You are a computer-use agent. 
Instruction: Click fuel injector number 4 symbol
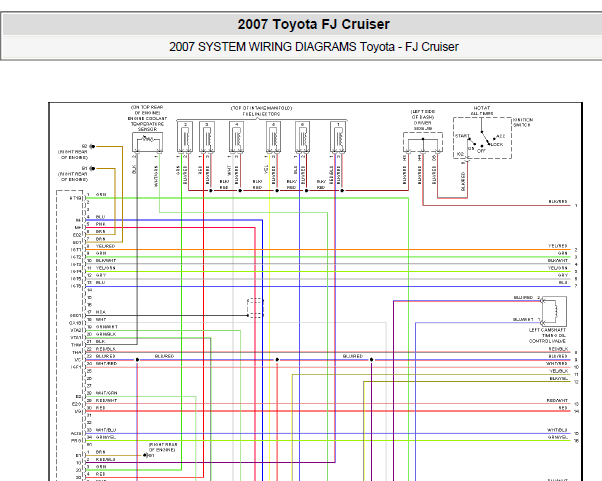(x=236, y=137)
